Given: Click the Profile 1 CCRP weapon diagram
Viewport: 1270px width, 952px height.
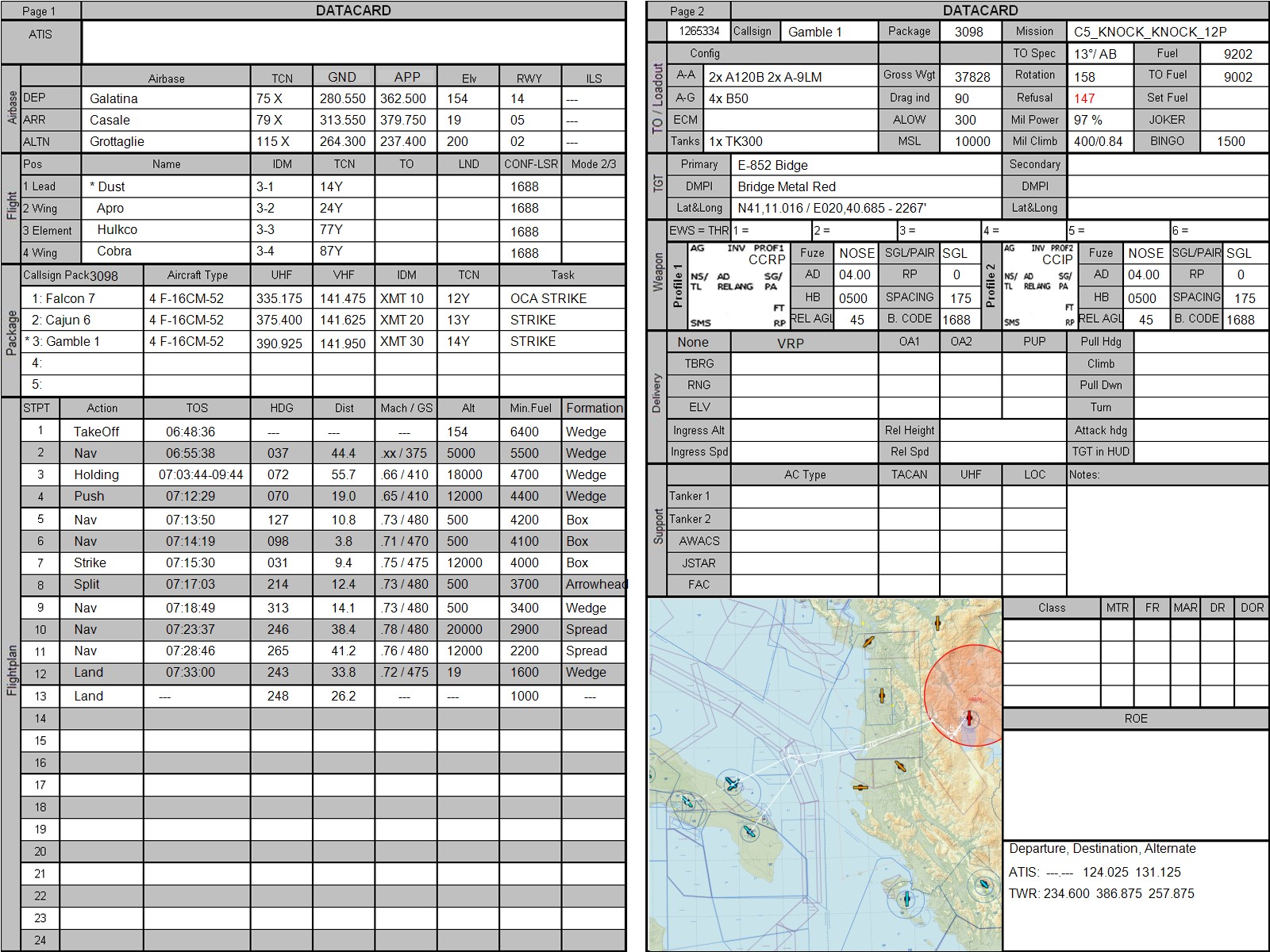Looking at the screenshot, I should pos(738,286).
